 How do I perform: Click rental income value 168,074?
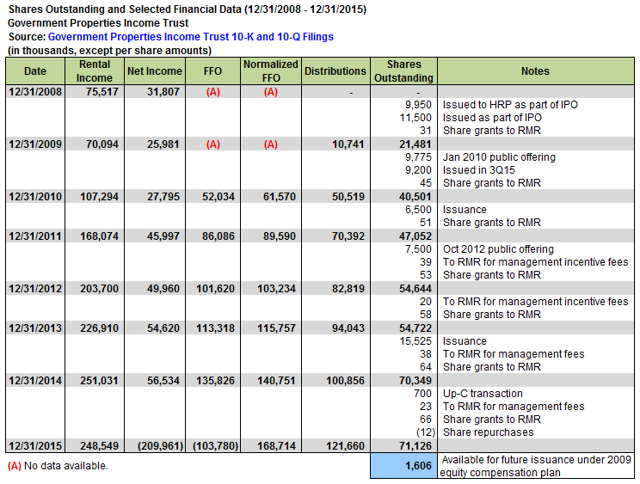coord(99,236)
